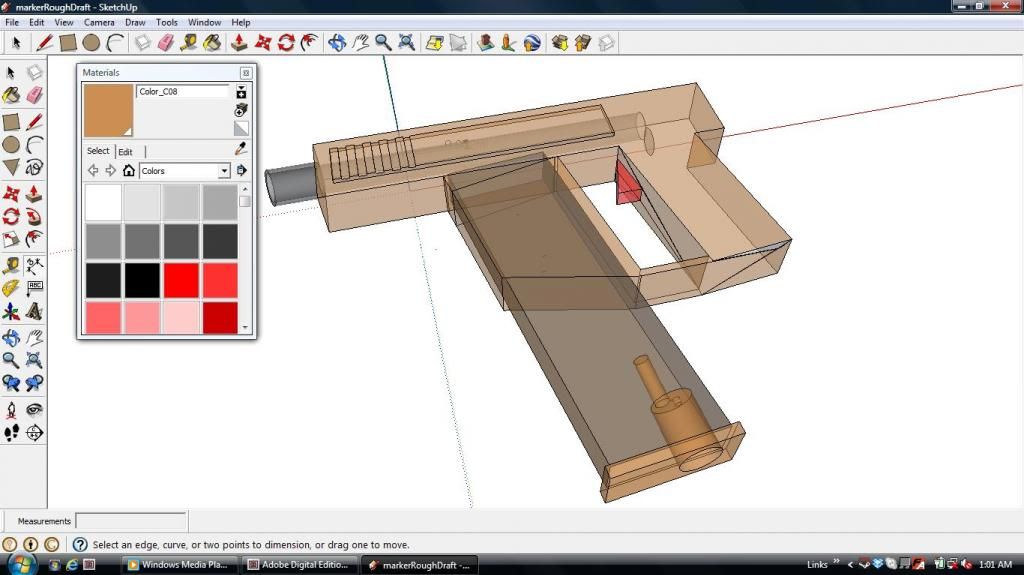
Task: Select the Rotate tool in top toolbar
Action: [x=286, y=43]
